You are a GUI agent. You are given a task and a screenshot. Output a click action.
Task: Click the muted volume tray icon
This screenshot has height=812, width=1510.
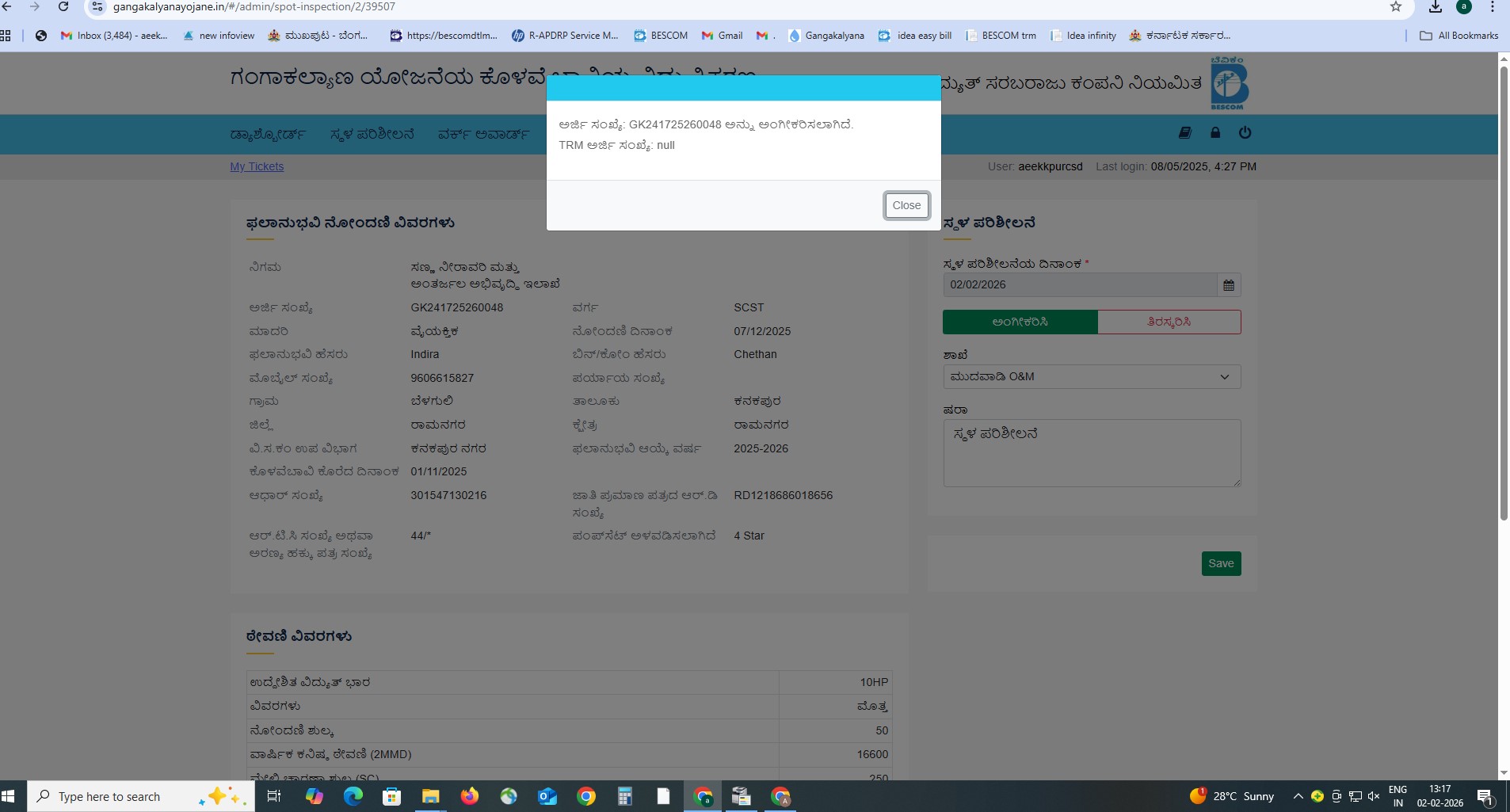[x=1374, y=796]
